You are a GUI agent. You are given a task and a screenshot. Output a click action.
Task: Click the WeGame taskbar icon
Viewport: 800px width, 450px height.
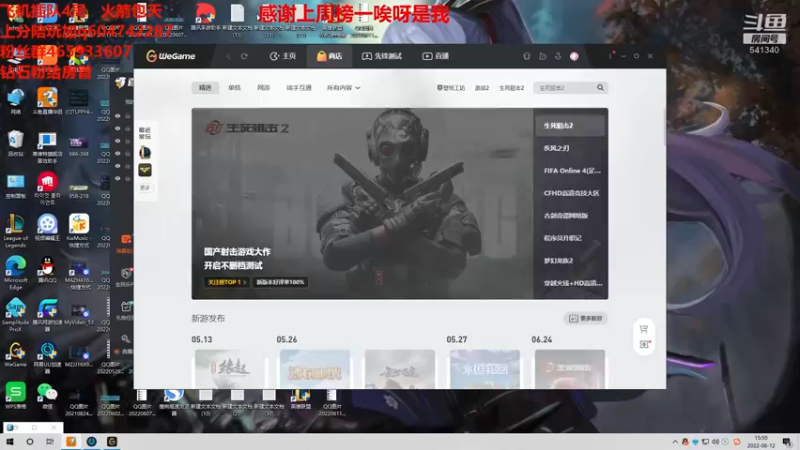112,442
